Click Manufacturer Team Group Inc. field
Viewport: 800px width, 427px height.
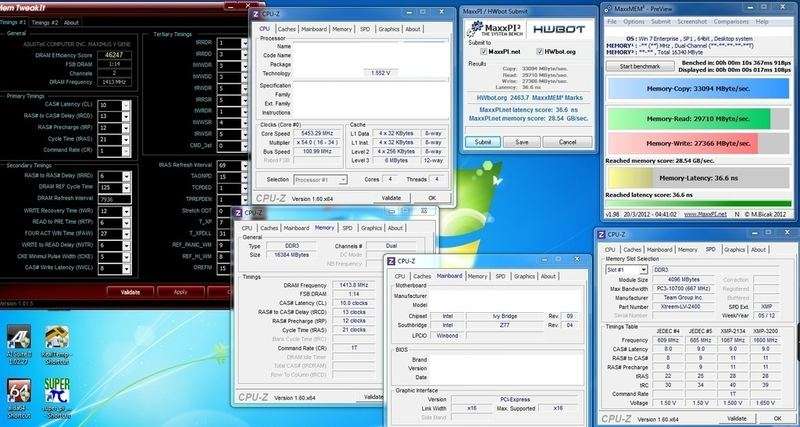coord(684,297)
